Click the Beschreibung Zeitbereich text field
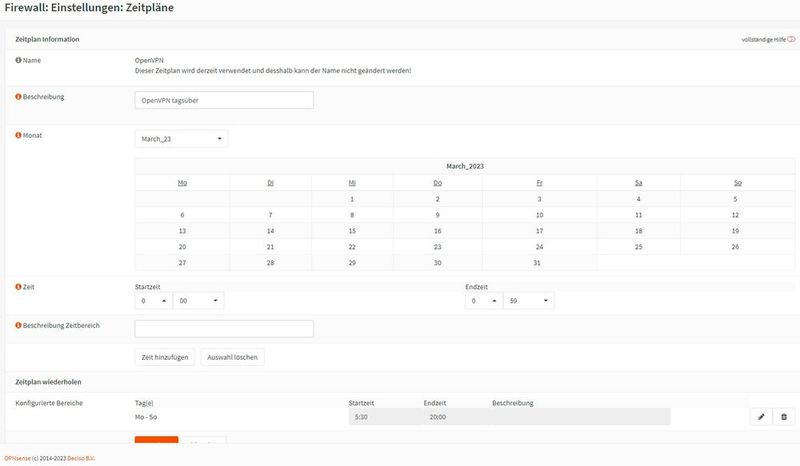 click(x=224, y=329)
